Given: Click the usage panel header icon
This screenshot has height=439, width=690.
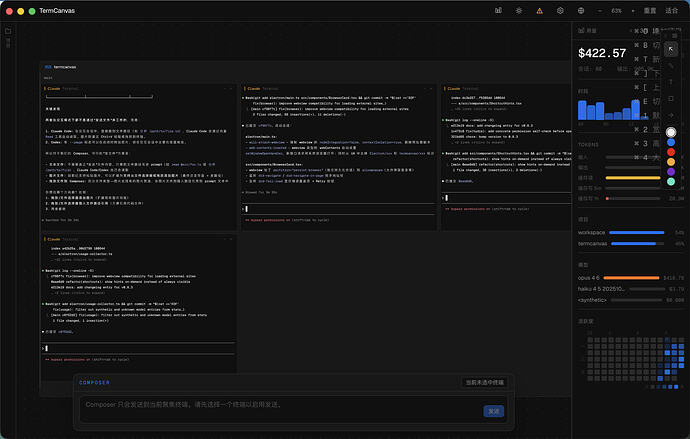Looking at the screenshot, I should 581,30.
